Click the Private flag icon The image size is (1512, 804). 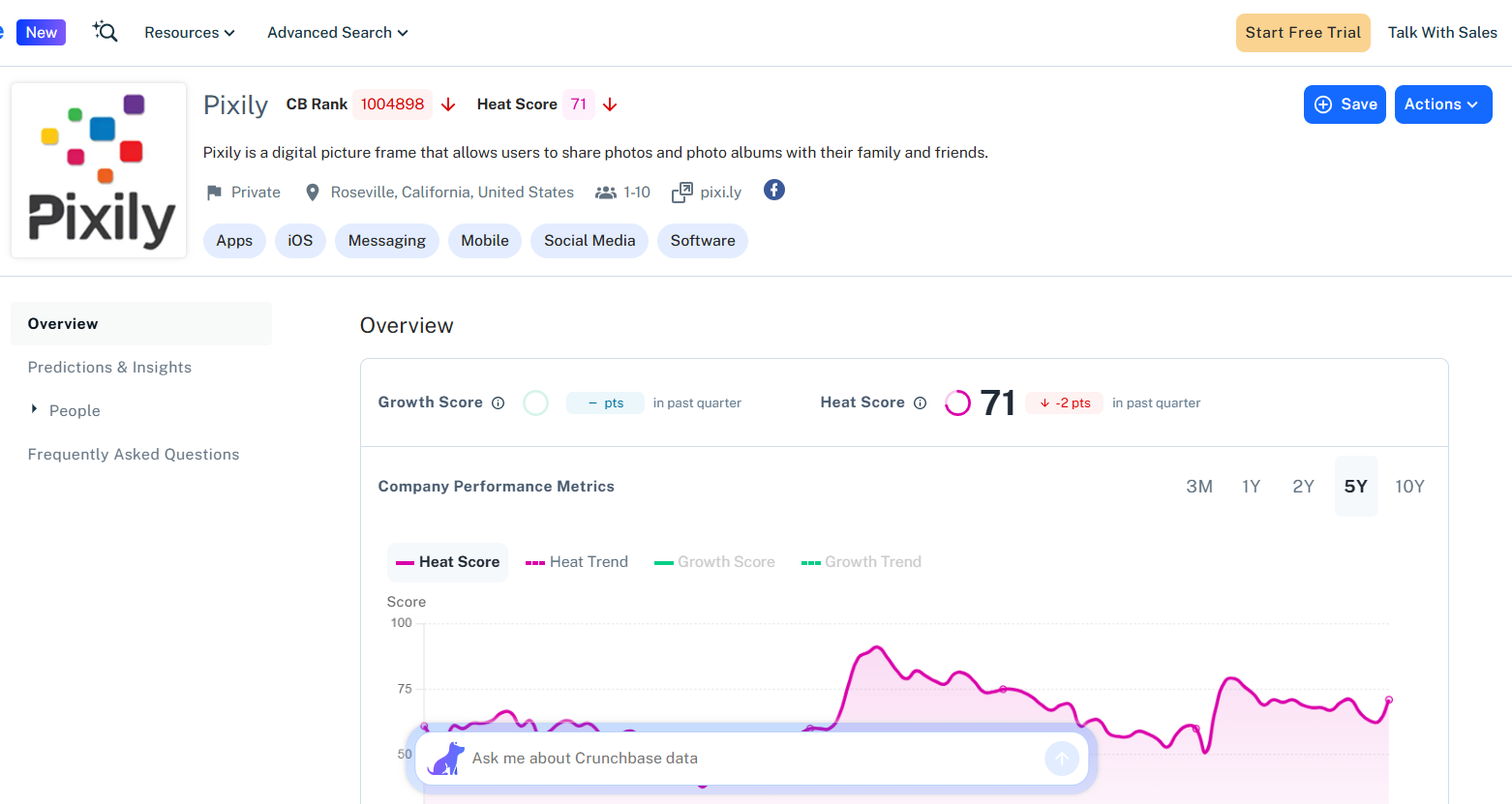click(214, 193)
